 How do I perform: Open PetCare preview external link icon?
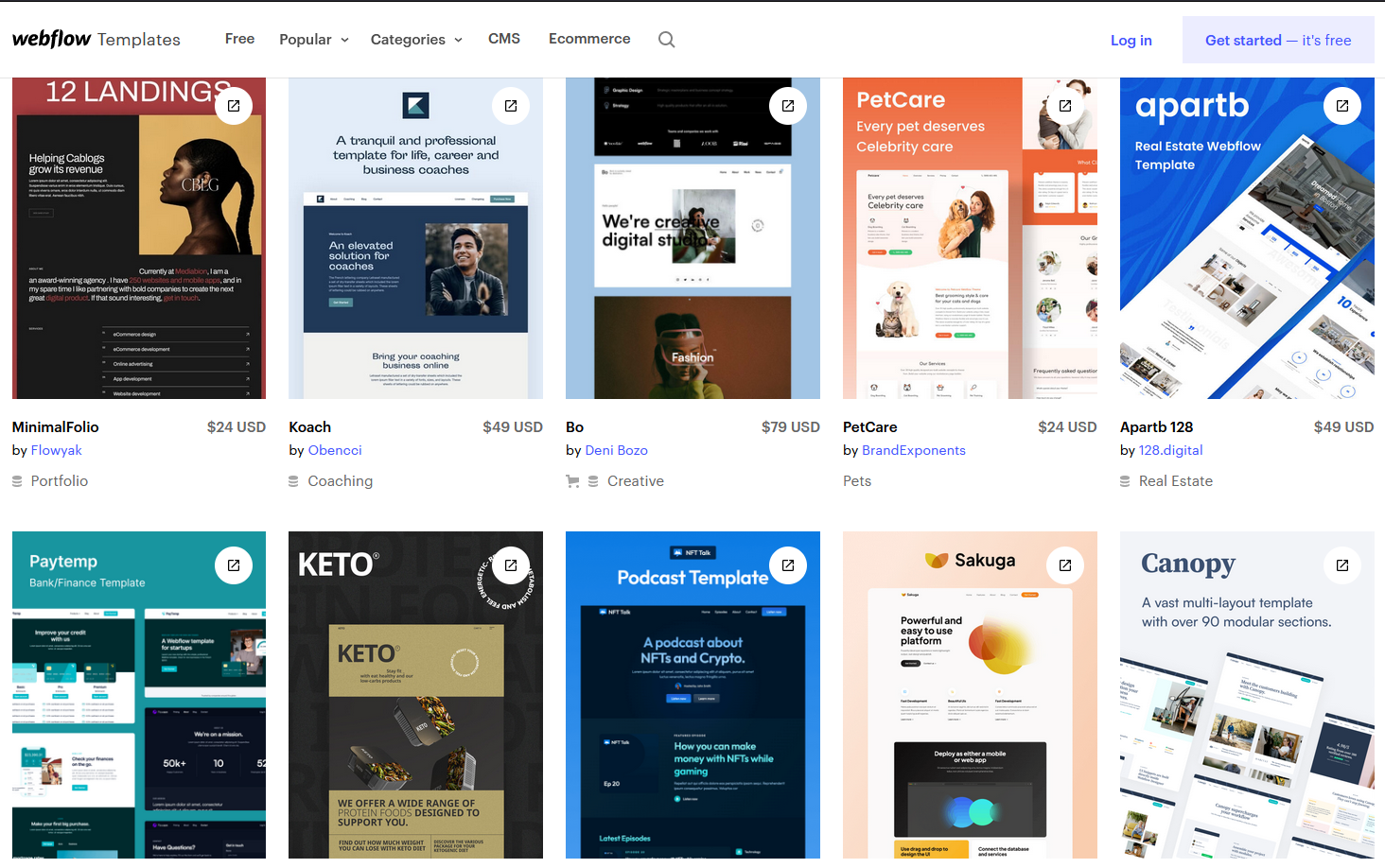(x=1065, y=106)
